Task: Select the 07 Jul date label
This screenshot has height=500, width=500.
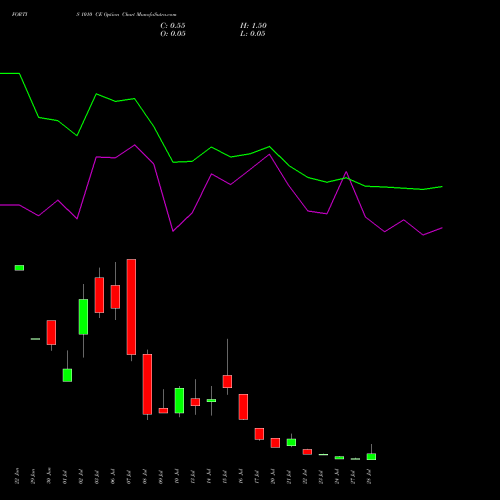Action: tap(129, 477)
